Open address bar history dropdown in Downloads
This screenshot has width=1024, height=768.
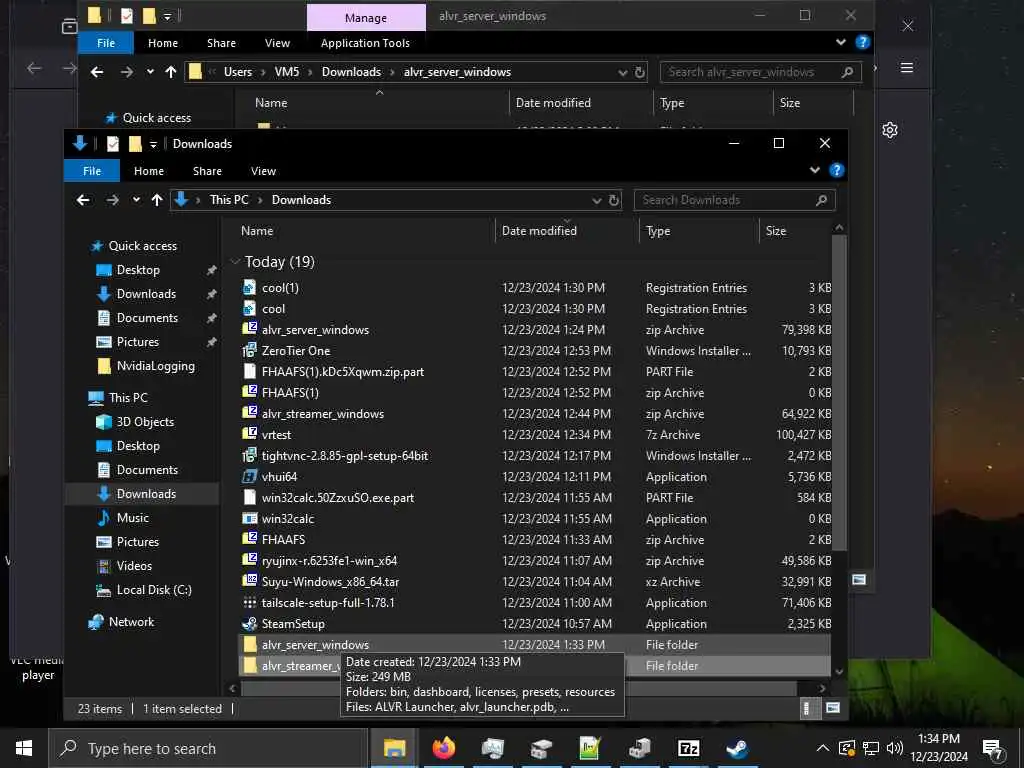pos(596,200)
